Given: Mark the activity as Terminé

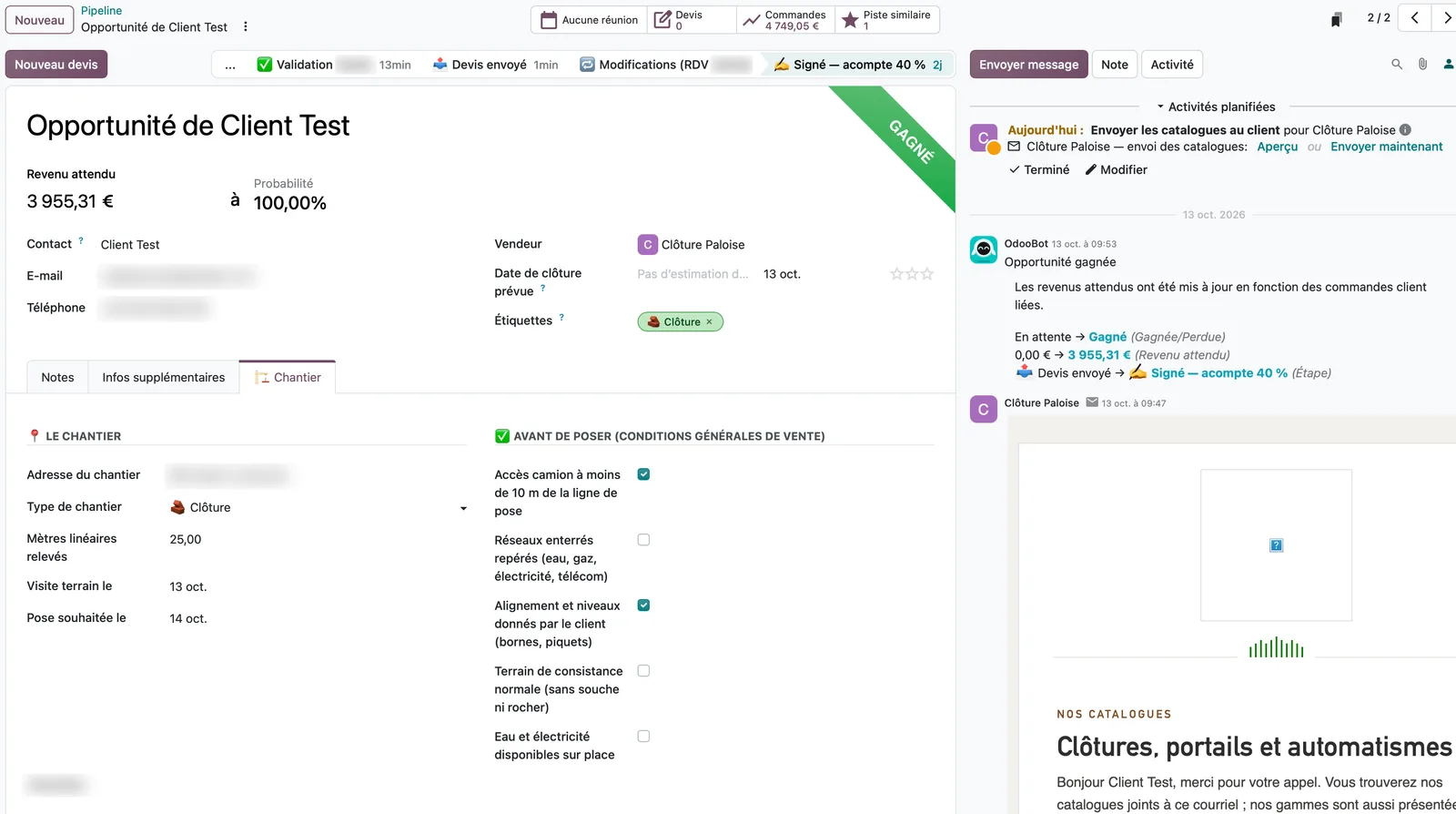Looking at the screenshot, I should click(x=1039, y=170).
